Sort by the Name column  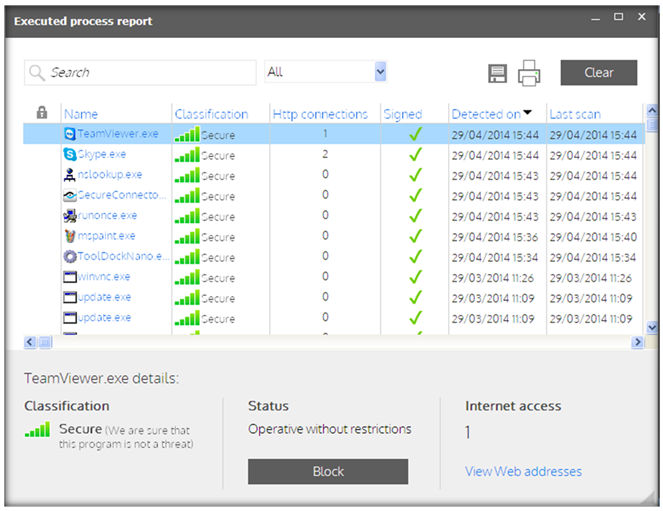(x=81, y=114)
